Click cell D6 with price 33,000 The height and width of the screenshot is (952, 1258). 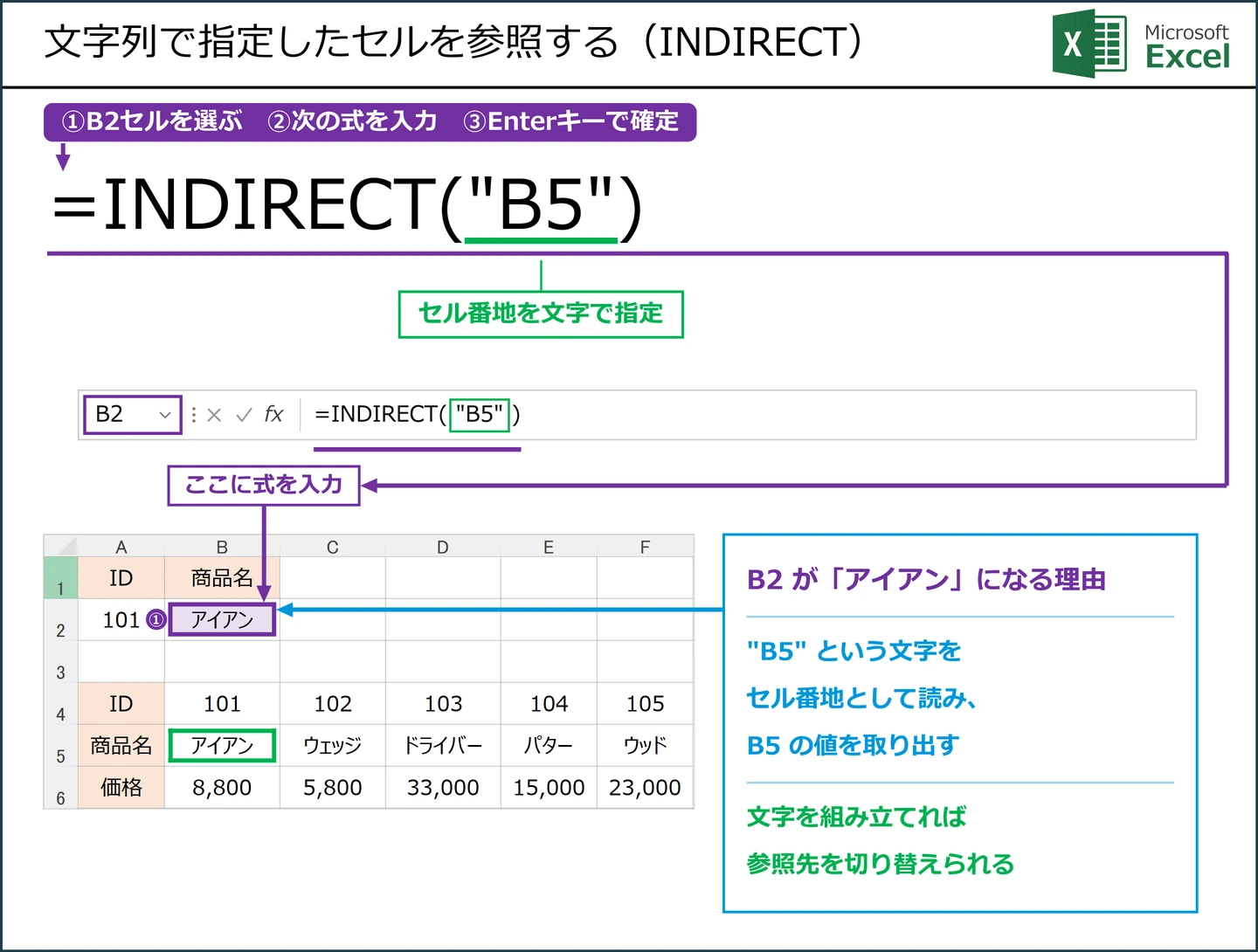tap(443, 788)
